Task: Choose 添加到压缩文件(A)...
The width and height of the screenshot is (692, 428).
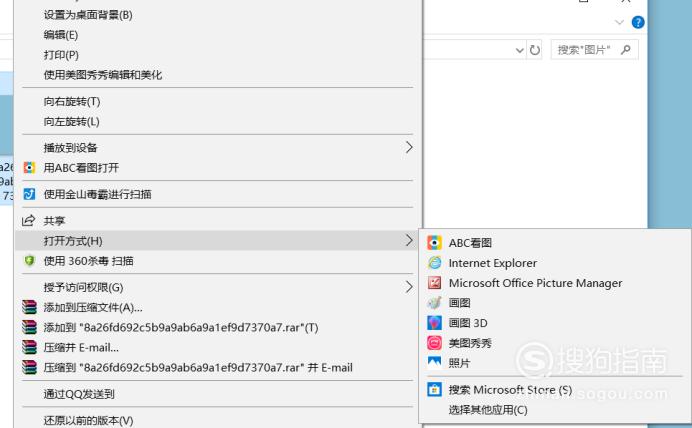Action: [x=93, y=307]
